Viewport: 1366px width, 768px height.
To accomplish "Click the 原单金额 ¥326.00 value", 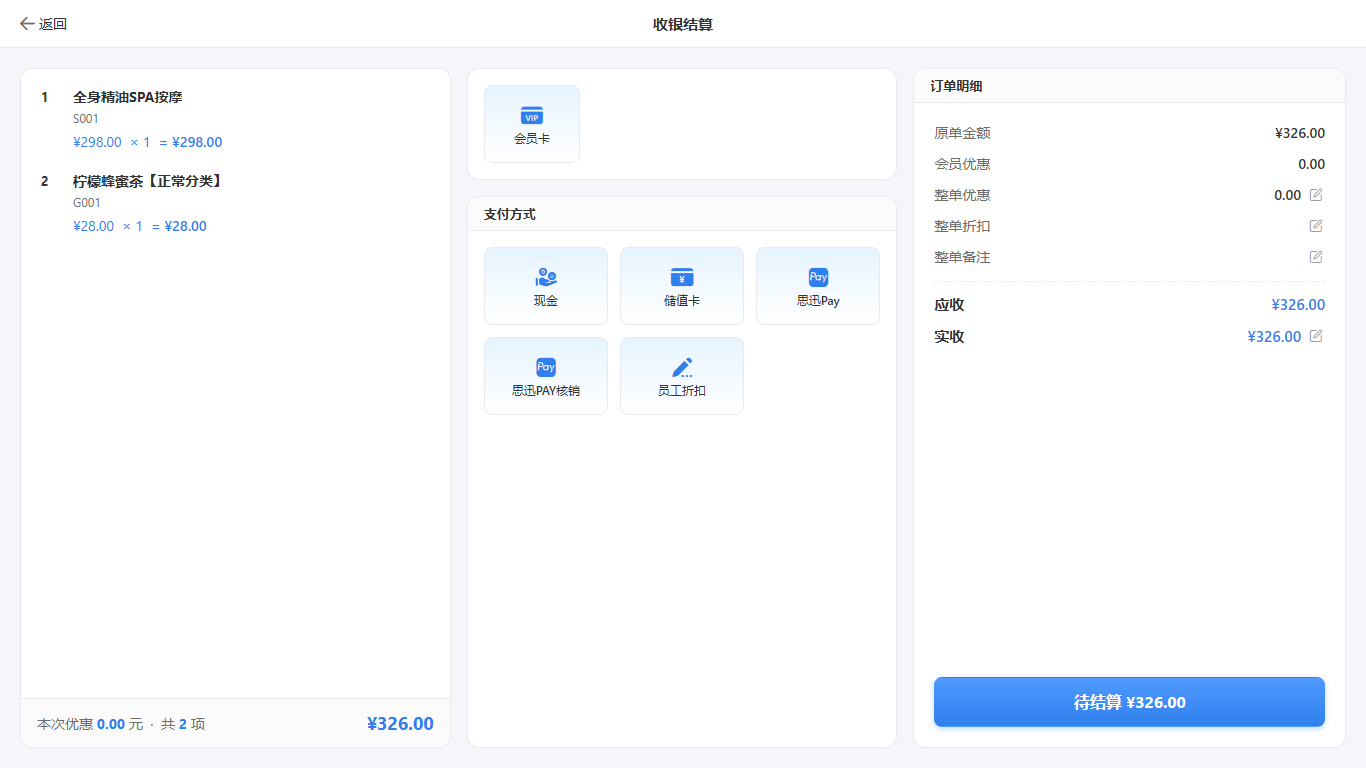I will pos(1300,133).
